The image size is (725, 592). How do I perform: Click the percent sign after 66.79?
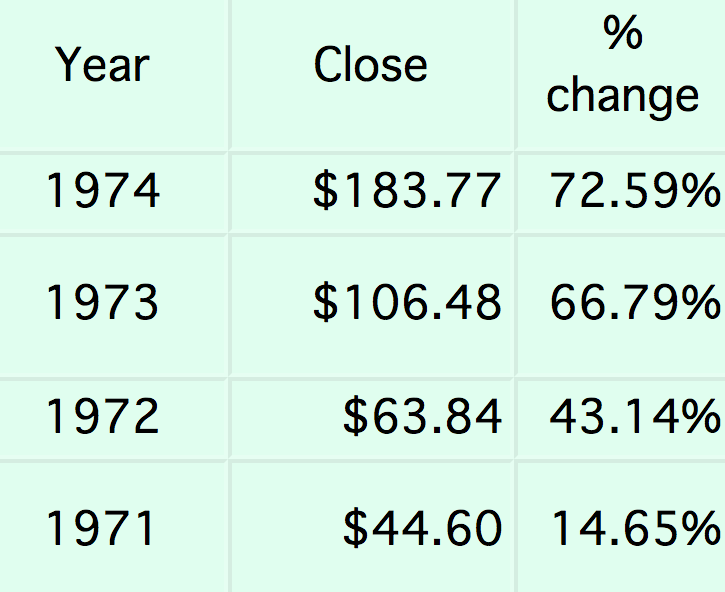coord(701,302)
